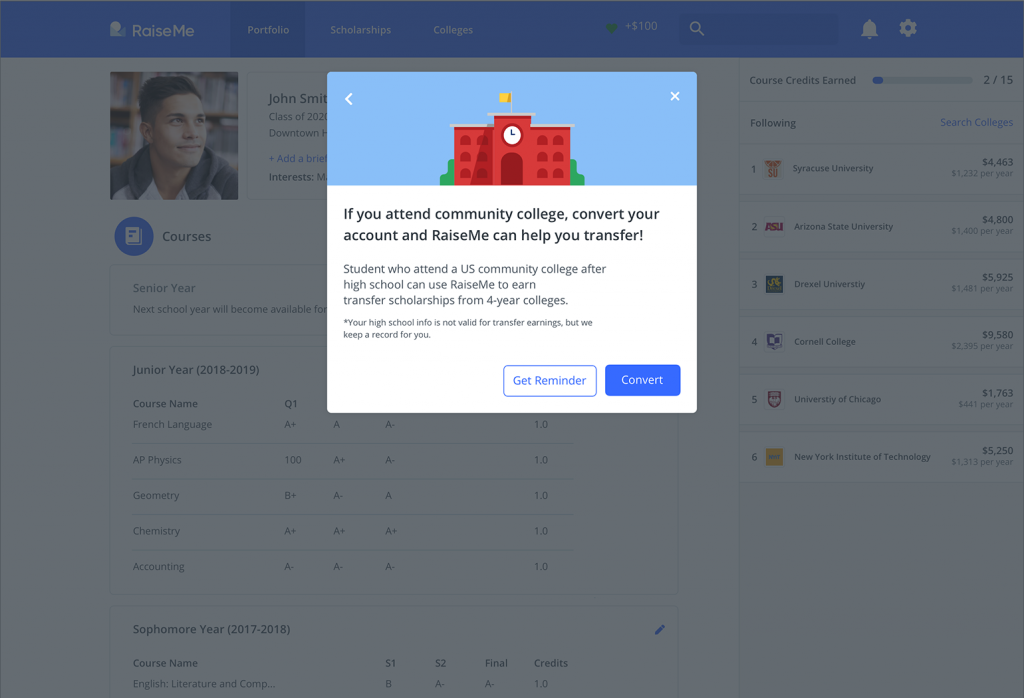Click the Cornell College logo
1024x698 pixels.
(774, 341)
